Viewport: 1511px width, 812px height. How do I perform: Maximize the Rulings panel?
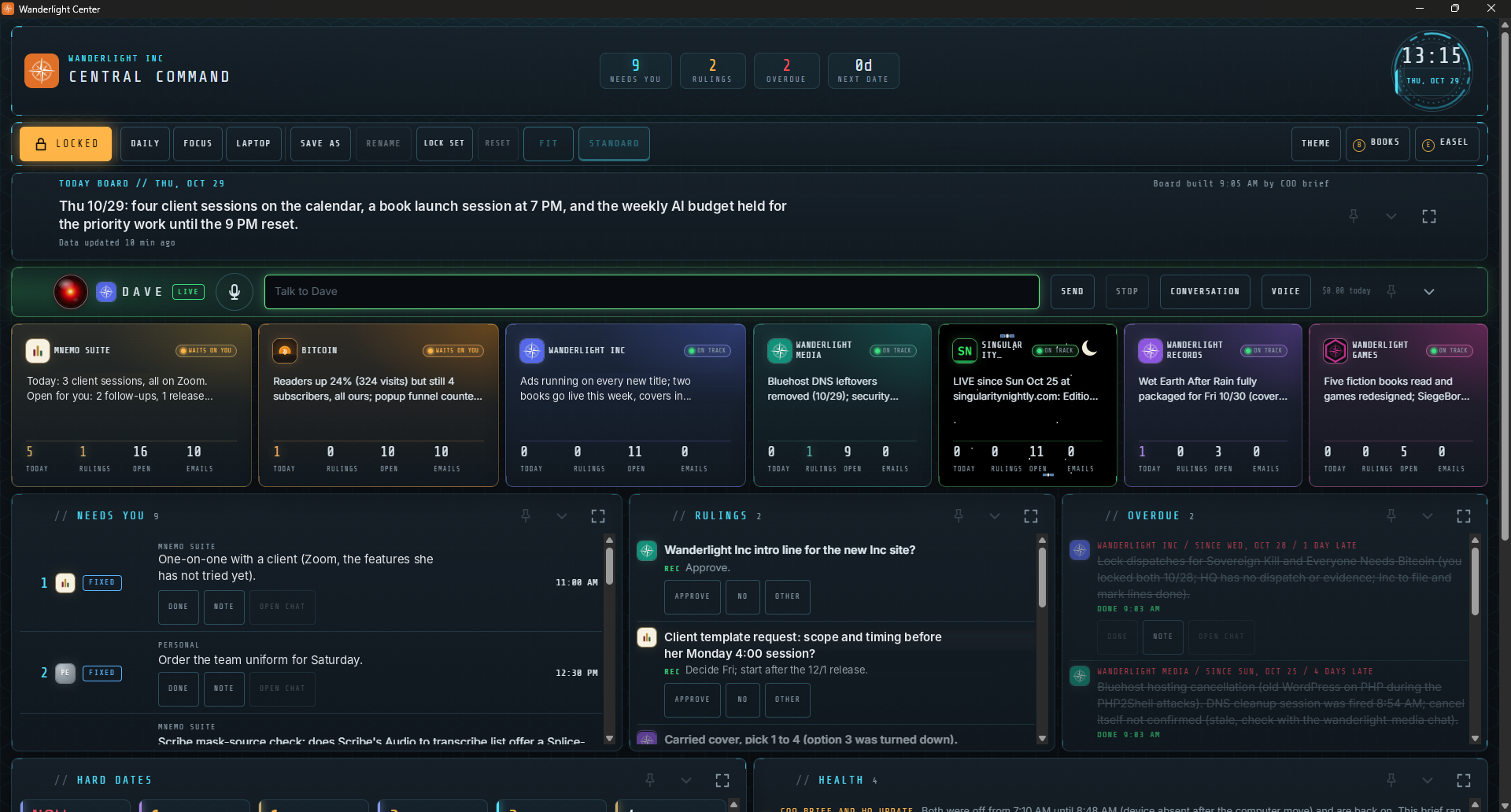pyautogui.click(x=1031, y=515)
